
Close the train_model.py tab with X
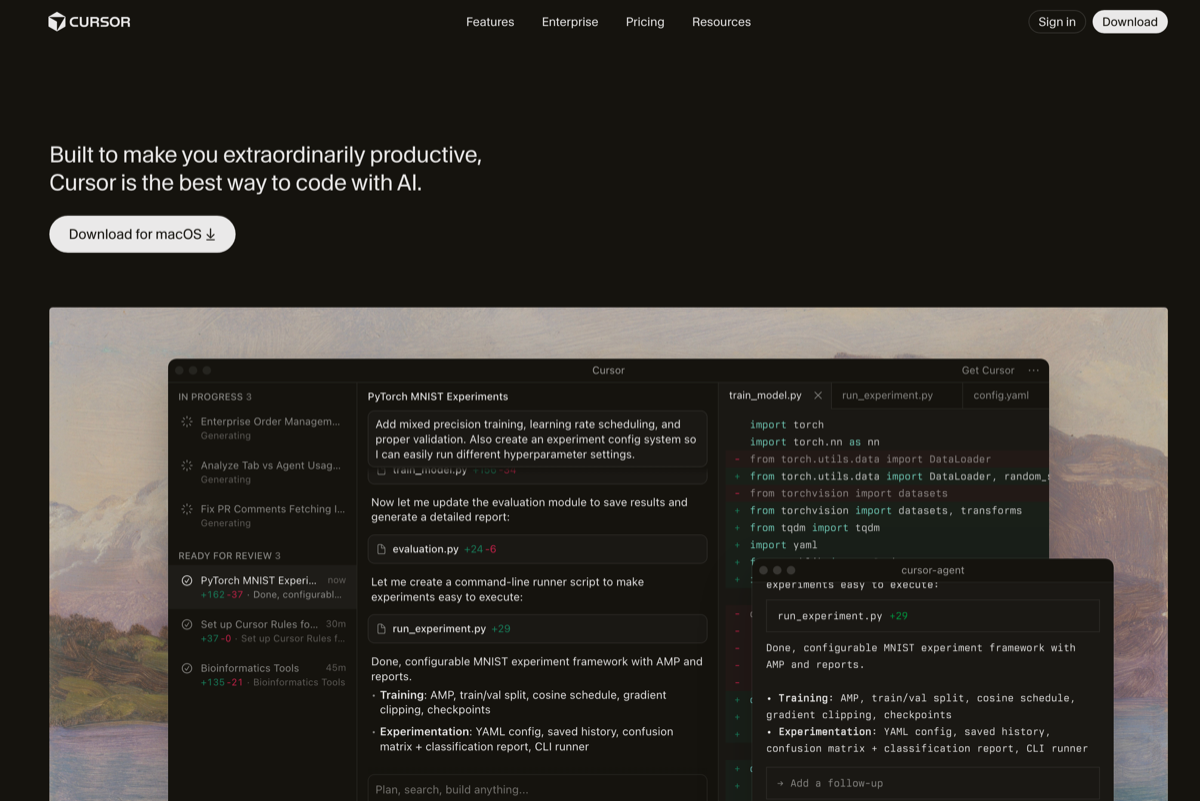click(x=818, y=396)
